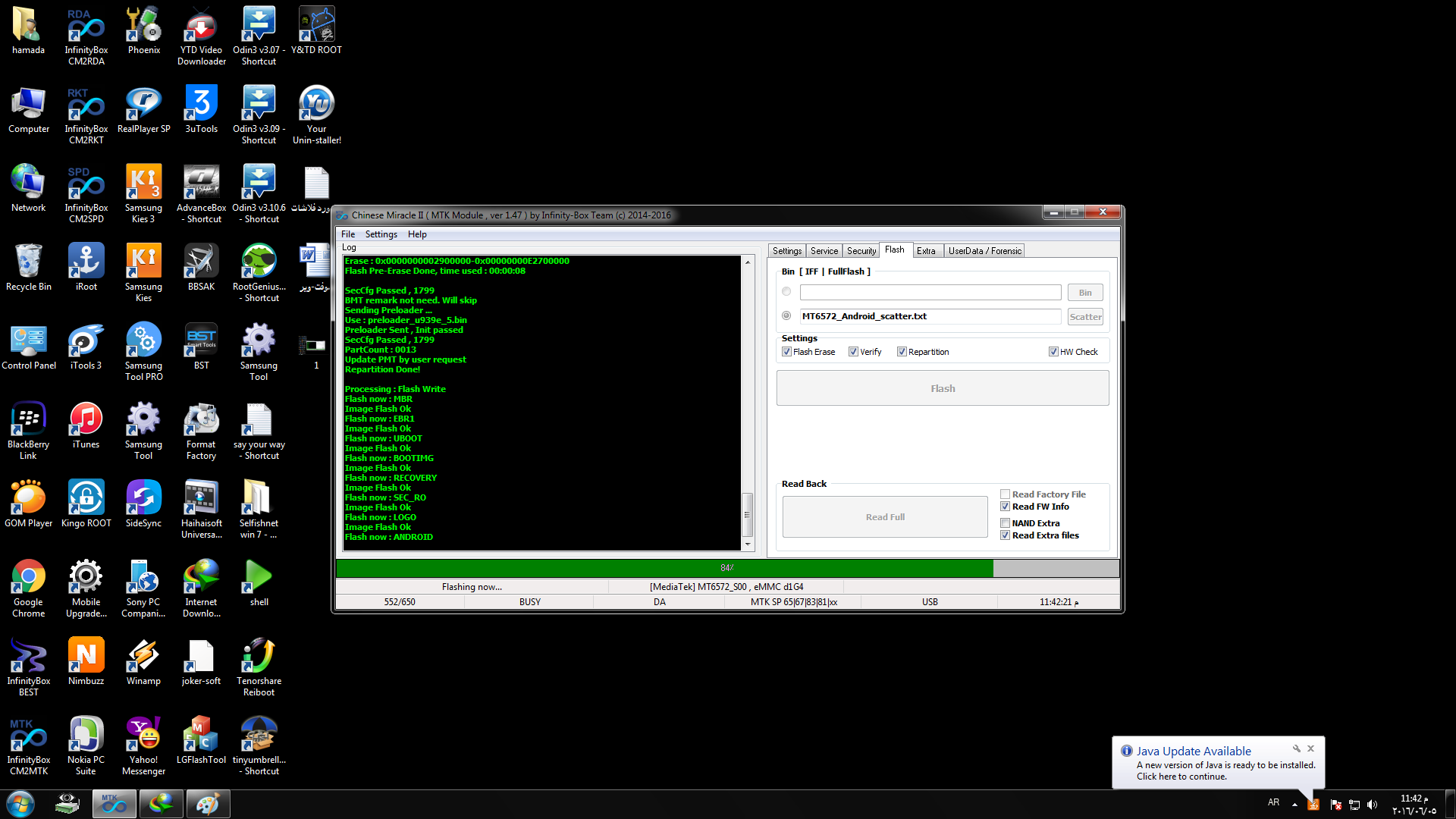Click the Scatter browse button
This screenshot has height=819, width=1456.
pos(1085,317)
